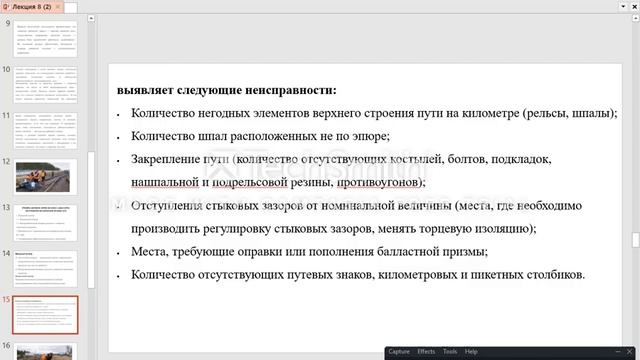Screen dimensions: 640x360
Task: Click the heading 'выявляет следующие неисправности:'
Action: [x=227, y=90]
